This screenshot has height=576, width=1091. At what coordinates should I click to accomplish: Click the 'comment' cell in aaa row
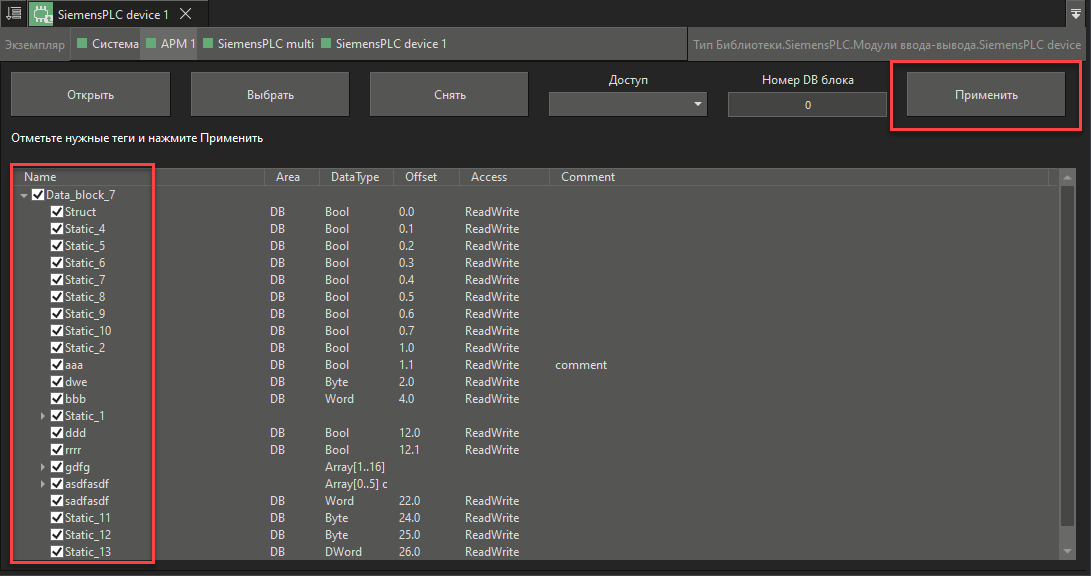click(x=581, y=365)
